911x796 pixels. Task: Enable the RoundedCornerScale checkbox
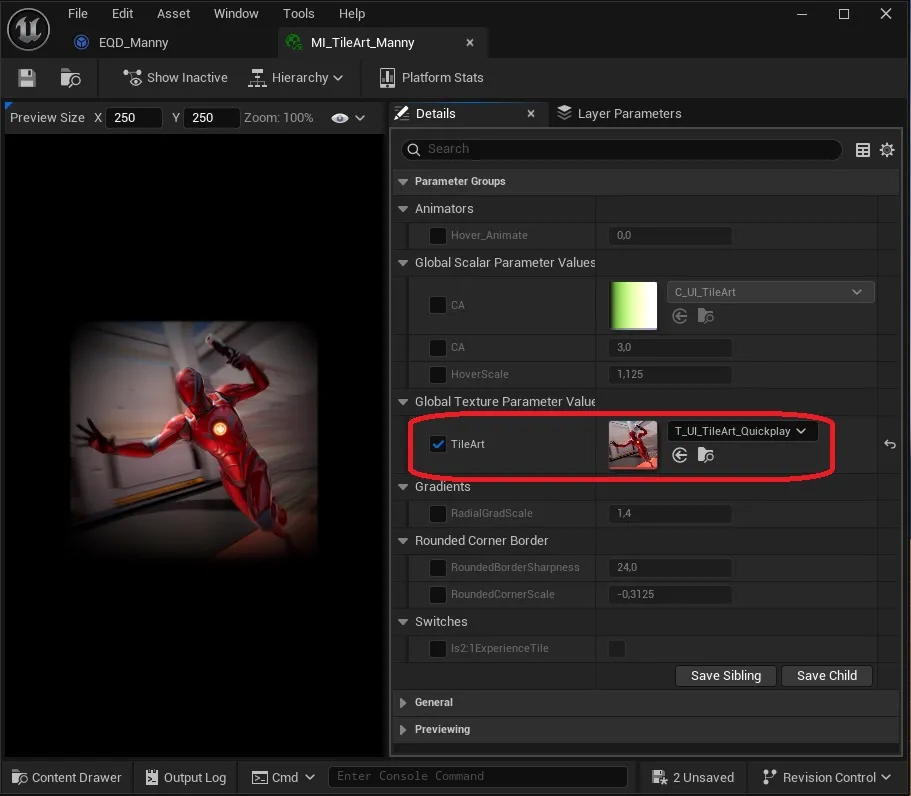click(437, 594)
